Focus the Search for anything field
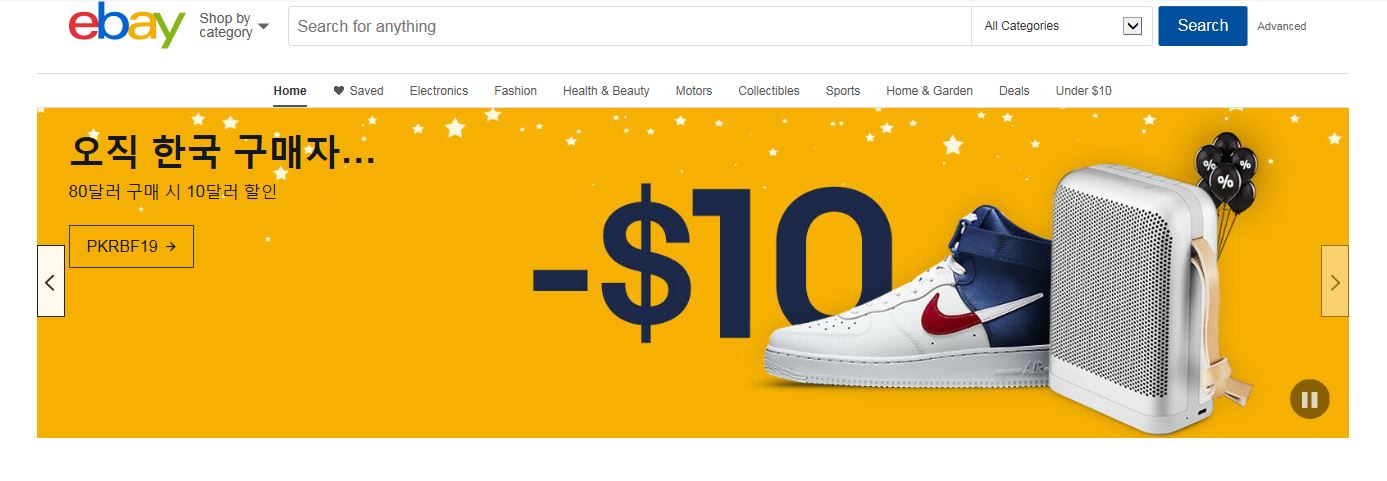1387x481 pixels. point(630,26)
